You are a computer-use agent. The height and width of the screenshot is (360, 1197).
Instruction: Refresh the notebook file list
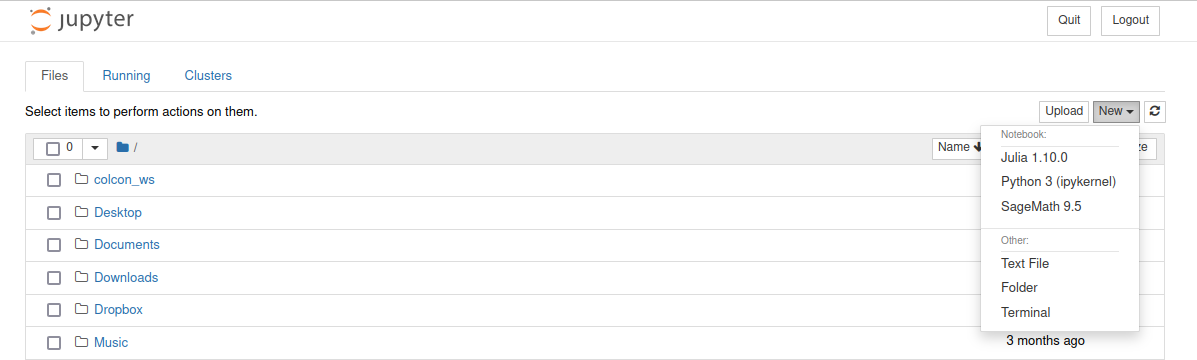1156,111
